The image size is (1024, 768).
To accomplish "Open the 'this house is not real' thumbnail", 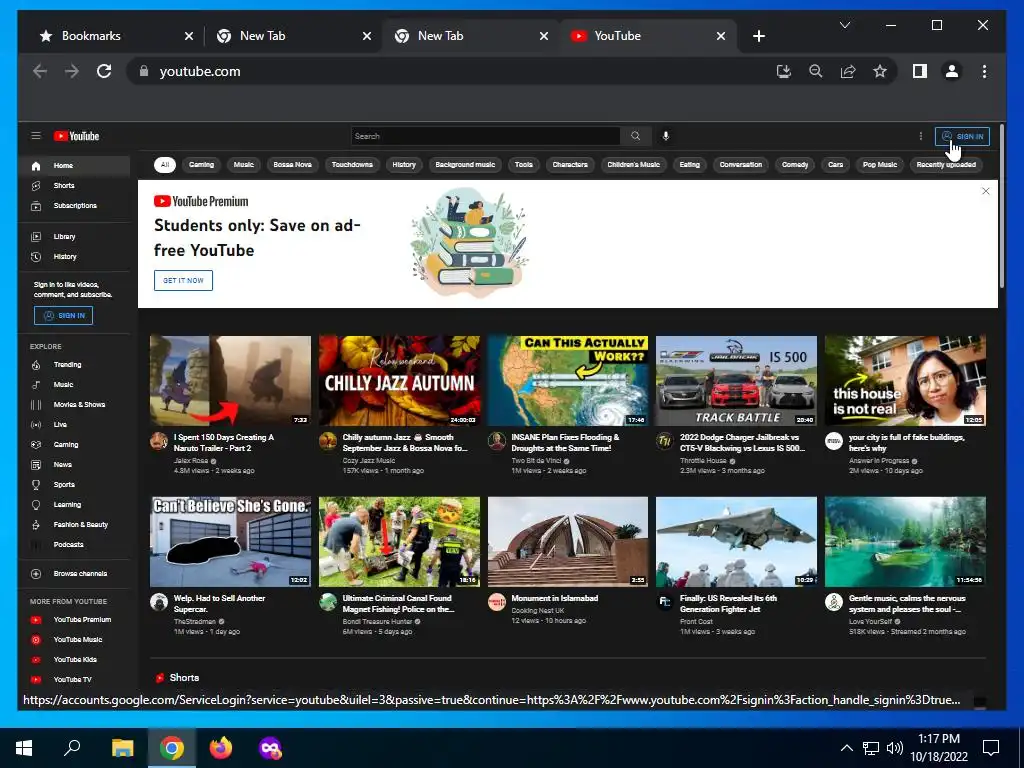I will 905,381.
